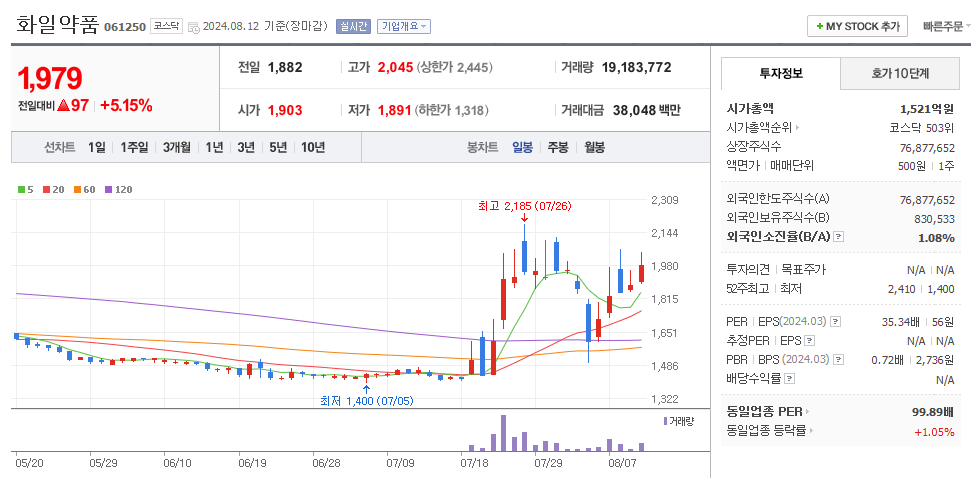Image resolution: width=980 pixels, height=478 pixels.
Task: Select the 주봉 candlestick chart
Action: (558, 147)
